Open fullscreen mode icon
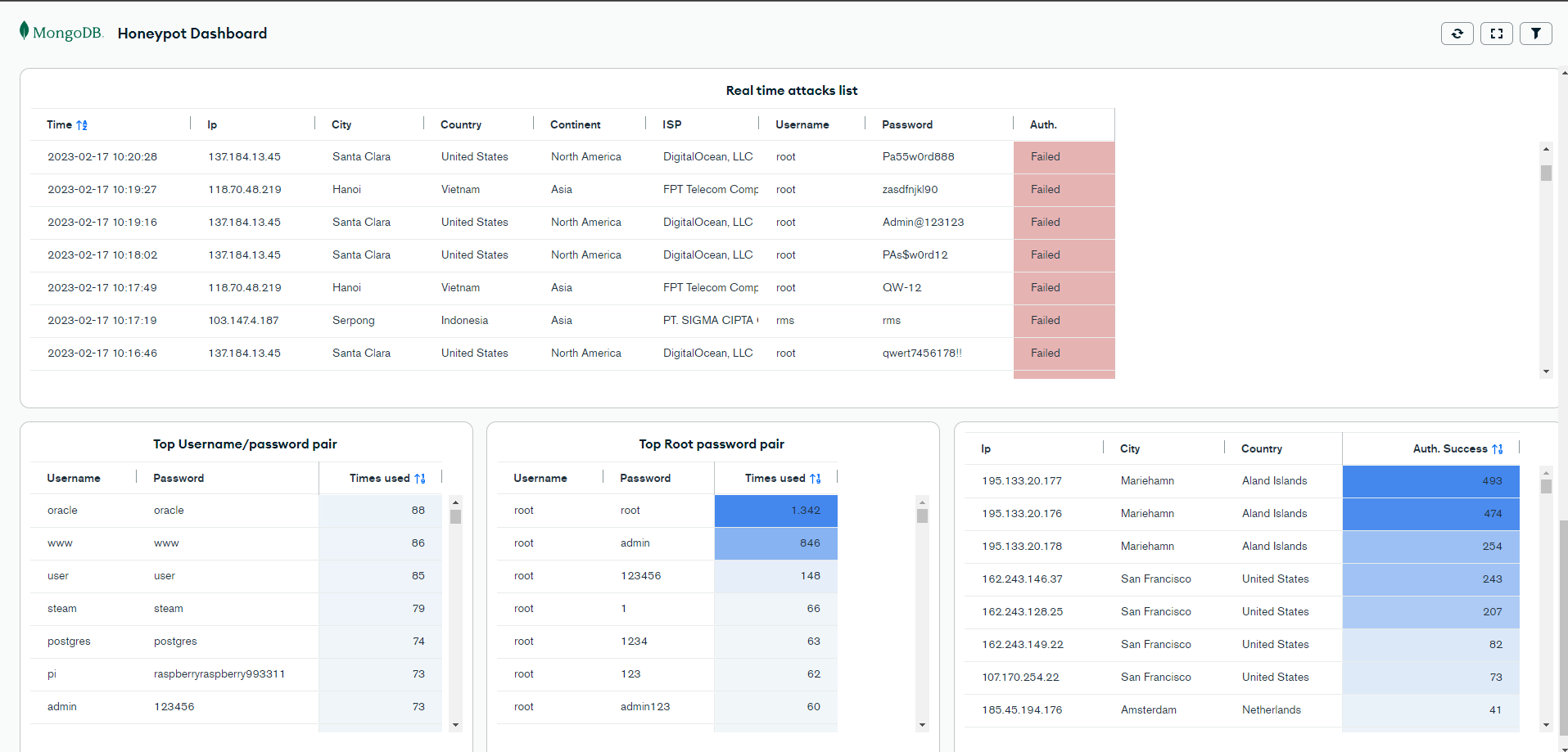 pos(1496,34)
